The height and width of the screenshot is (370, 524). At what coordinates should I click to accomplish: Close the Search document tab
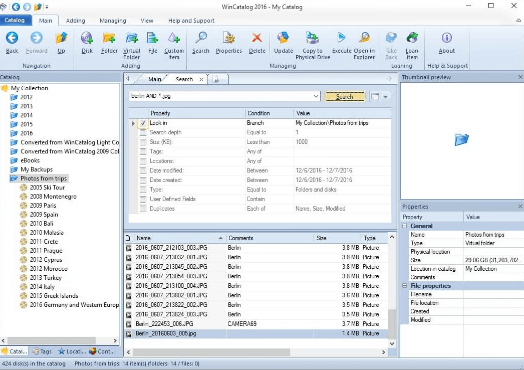(201, 79)
